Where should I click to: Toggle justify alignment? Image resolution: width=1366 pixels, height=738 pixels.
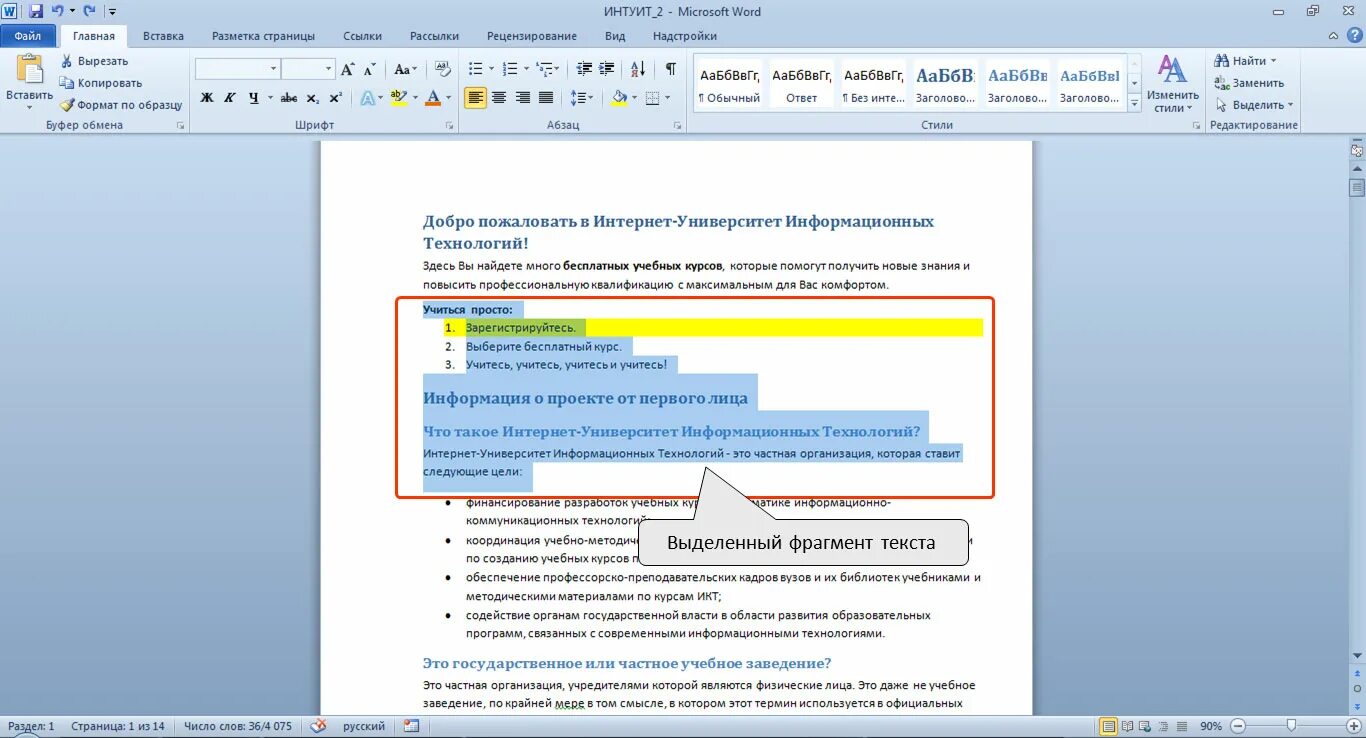click(546, 97)
